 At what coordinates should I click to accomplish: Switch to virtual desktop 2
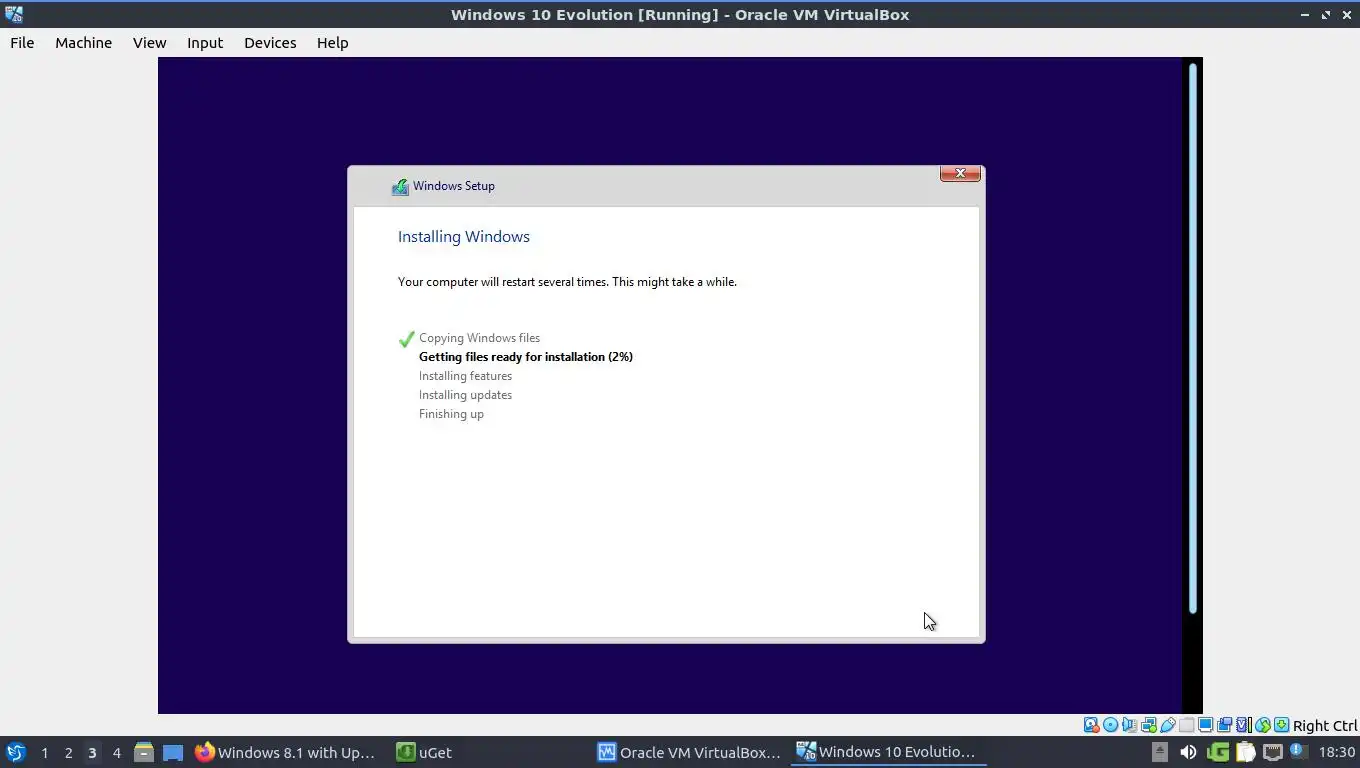pyautogui.click(x=68, y=752)
